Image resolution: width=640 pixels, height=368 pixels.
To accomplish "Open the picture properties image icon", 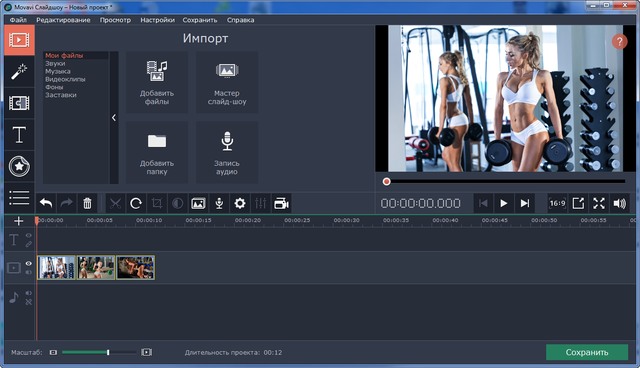I will (198, 203).
